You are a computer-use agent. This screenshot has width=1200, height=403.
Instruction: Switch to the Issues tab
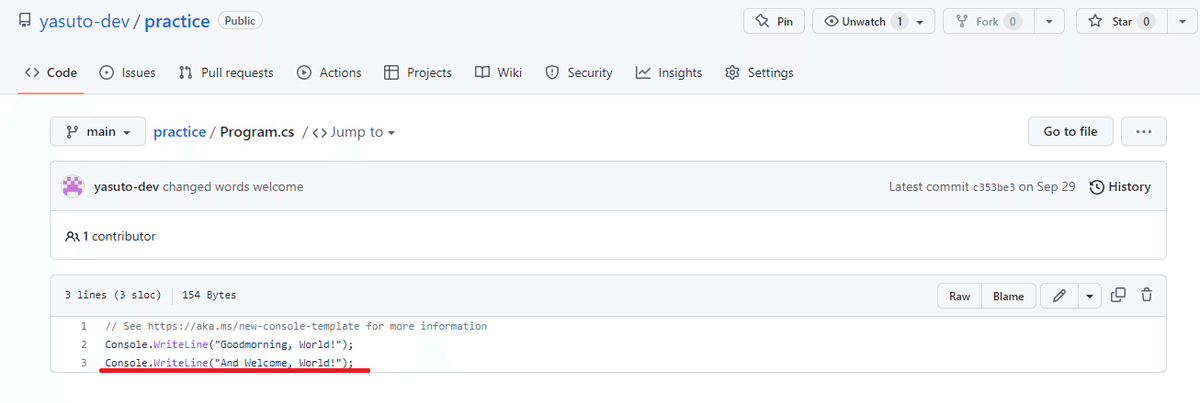pyautogui.click(x=127, y=73)
